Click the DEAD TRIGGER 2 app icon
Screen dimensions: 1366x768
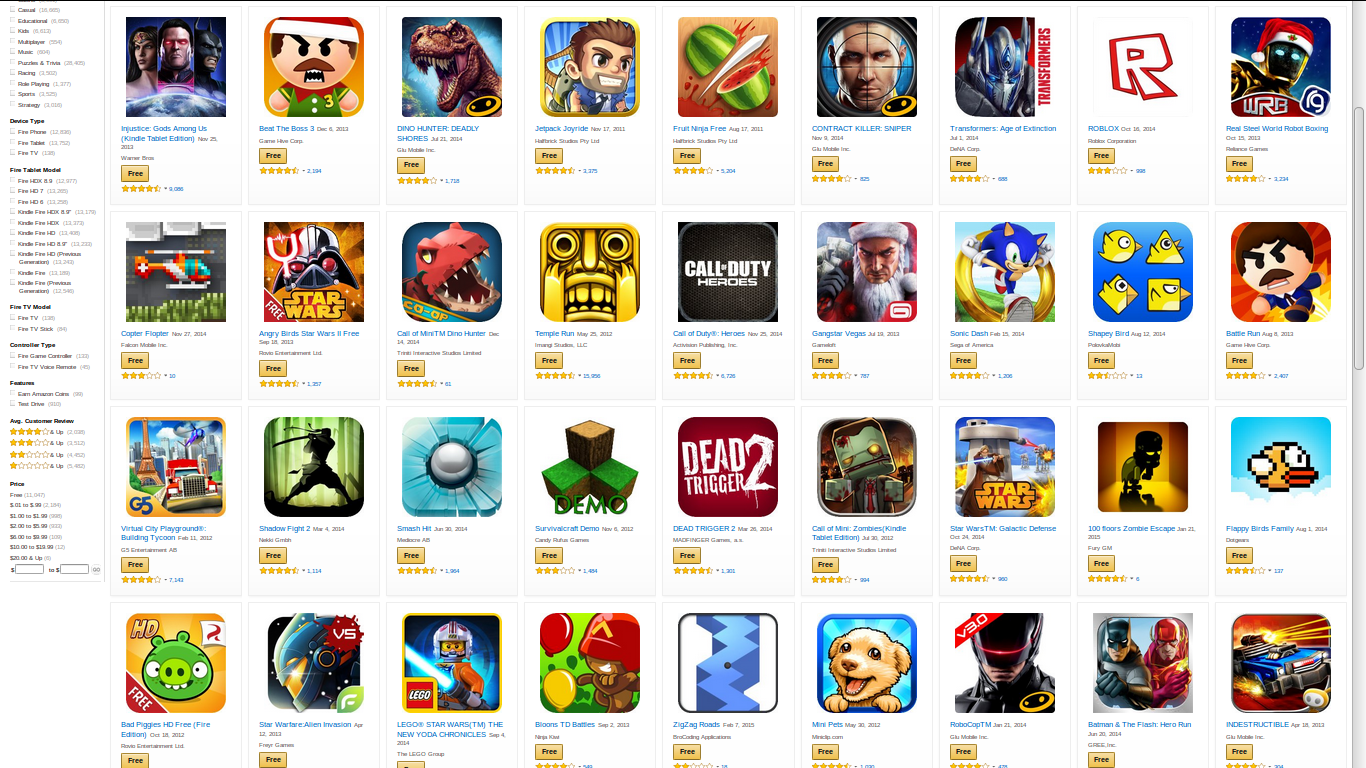(x=728, y=467)
